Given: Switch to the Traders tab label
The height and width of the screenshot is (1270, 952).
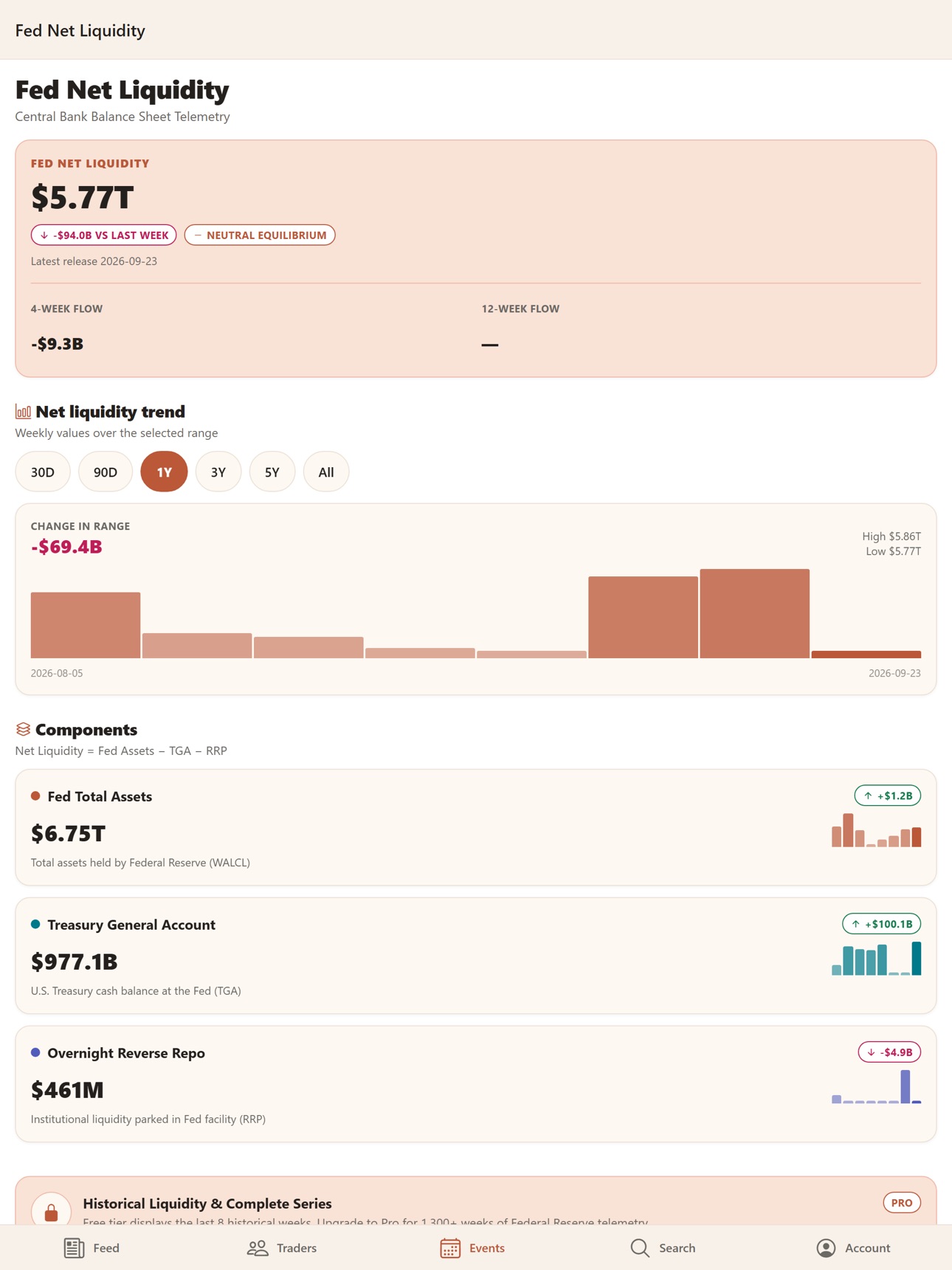Looking at the screenshot, I should 297,1248.
